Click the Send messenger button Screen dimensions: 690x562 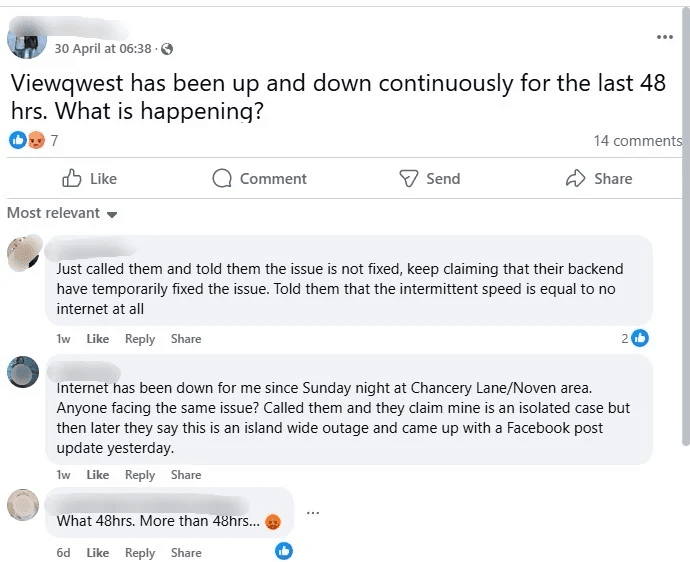coord(429,179)
